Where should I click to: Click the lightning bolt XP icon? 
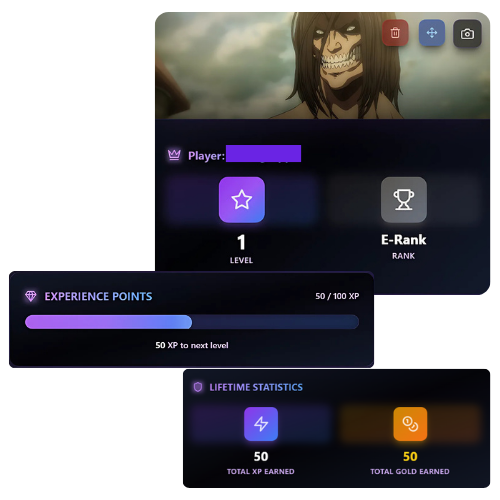pyautogui.click(x=261, y=424)
